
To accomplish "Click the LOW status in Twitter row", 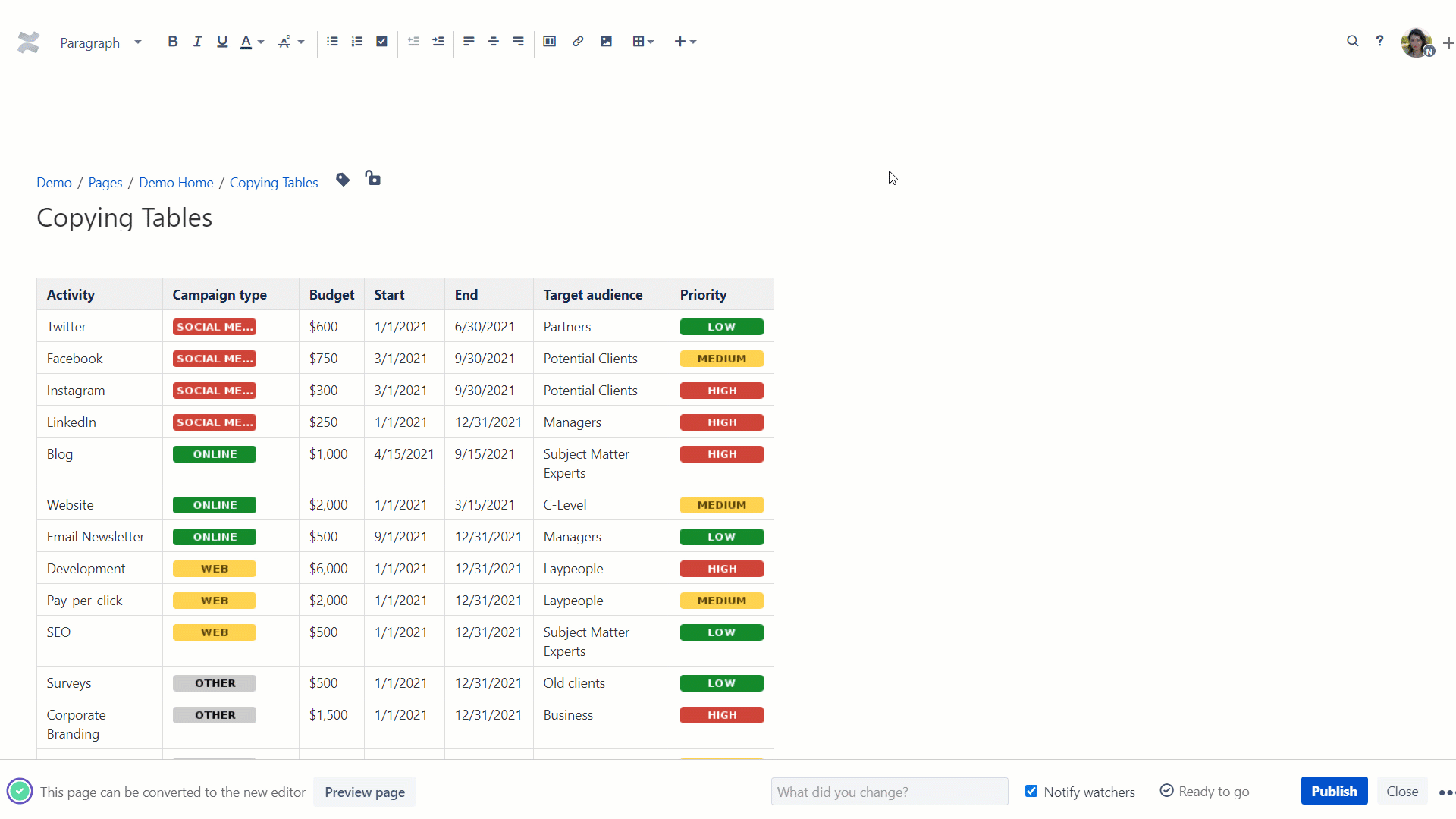I will pos(721,327).
